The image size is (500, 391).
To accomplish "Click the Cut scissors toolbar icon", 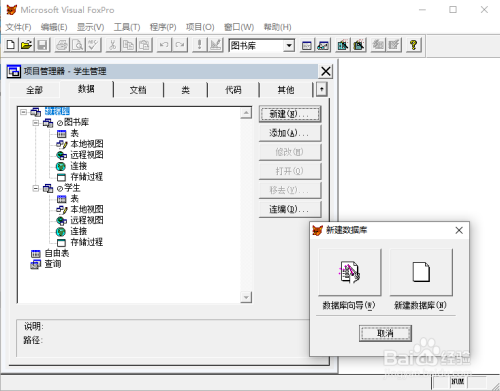I will [x=113, y=45].
